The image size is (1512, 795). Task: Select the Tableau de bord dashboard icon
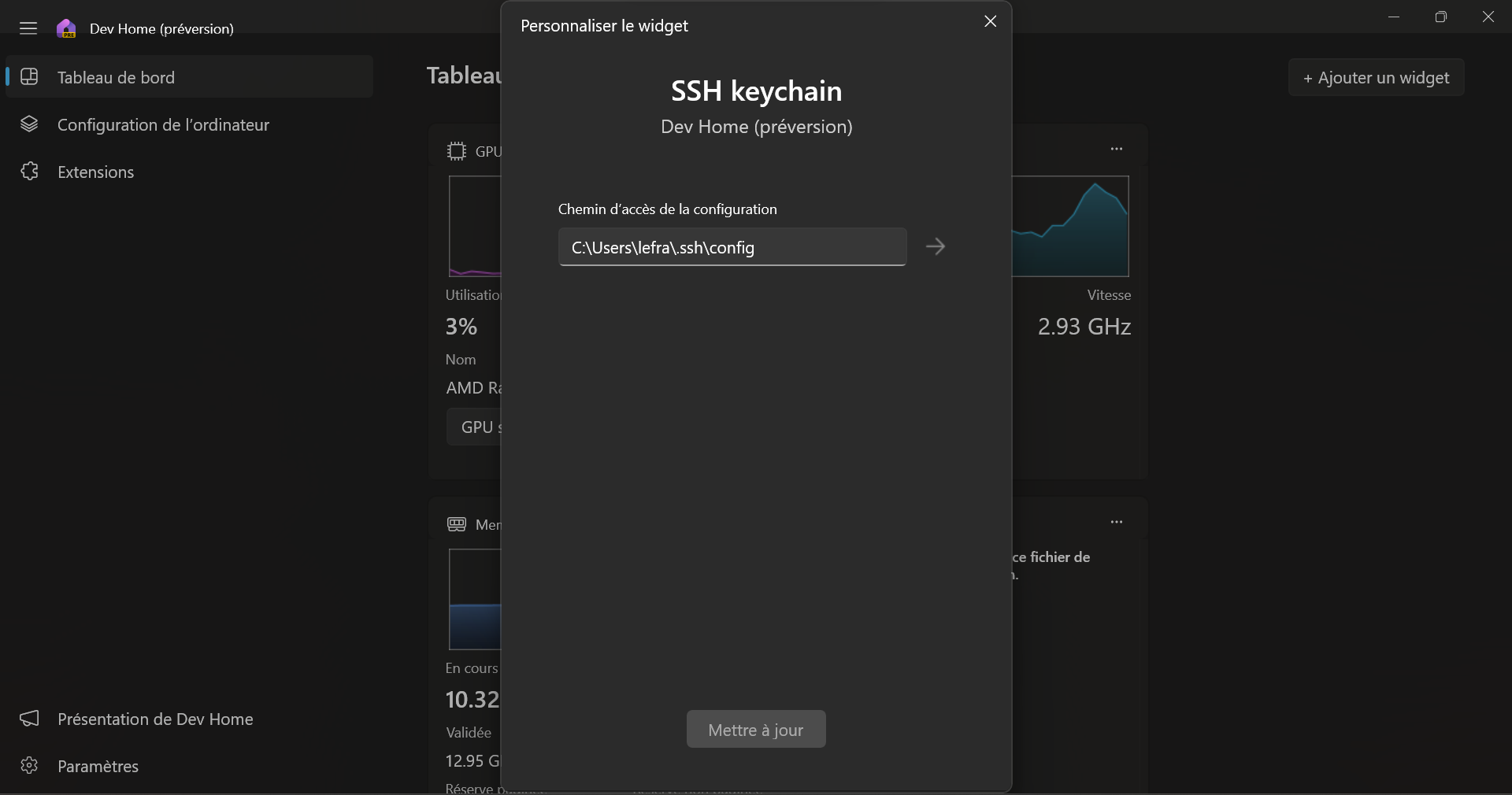(31, 77)
